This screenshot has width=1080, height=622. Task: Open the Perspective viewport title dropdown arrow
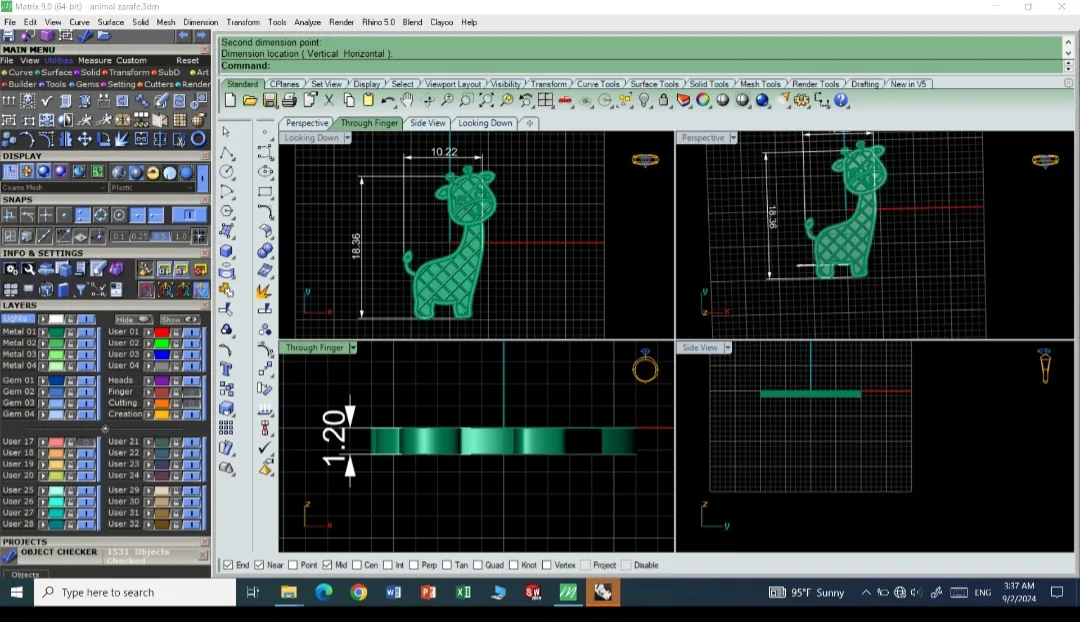733,138
